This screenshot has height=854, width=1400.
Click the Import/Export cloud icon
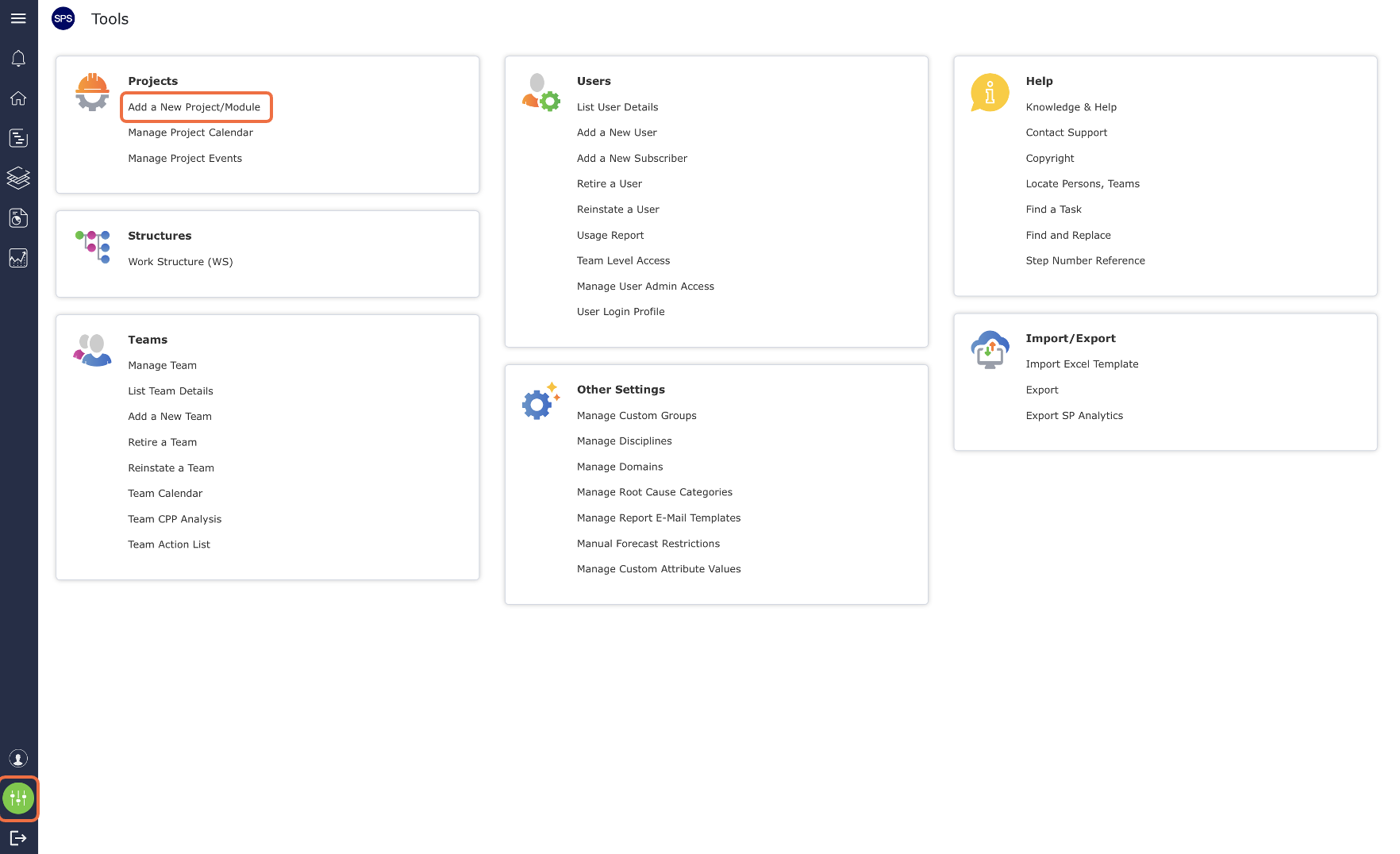coord(990,349)
